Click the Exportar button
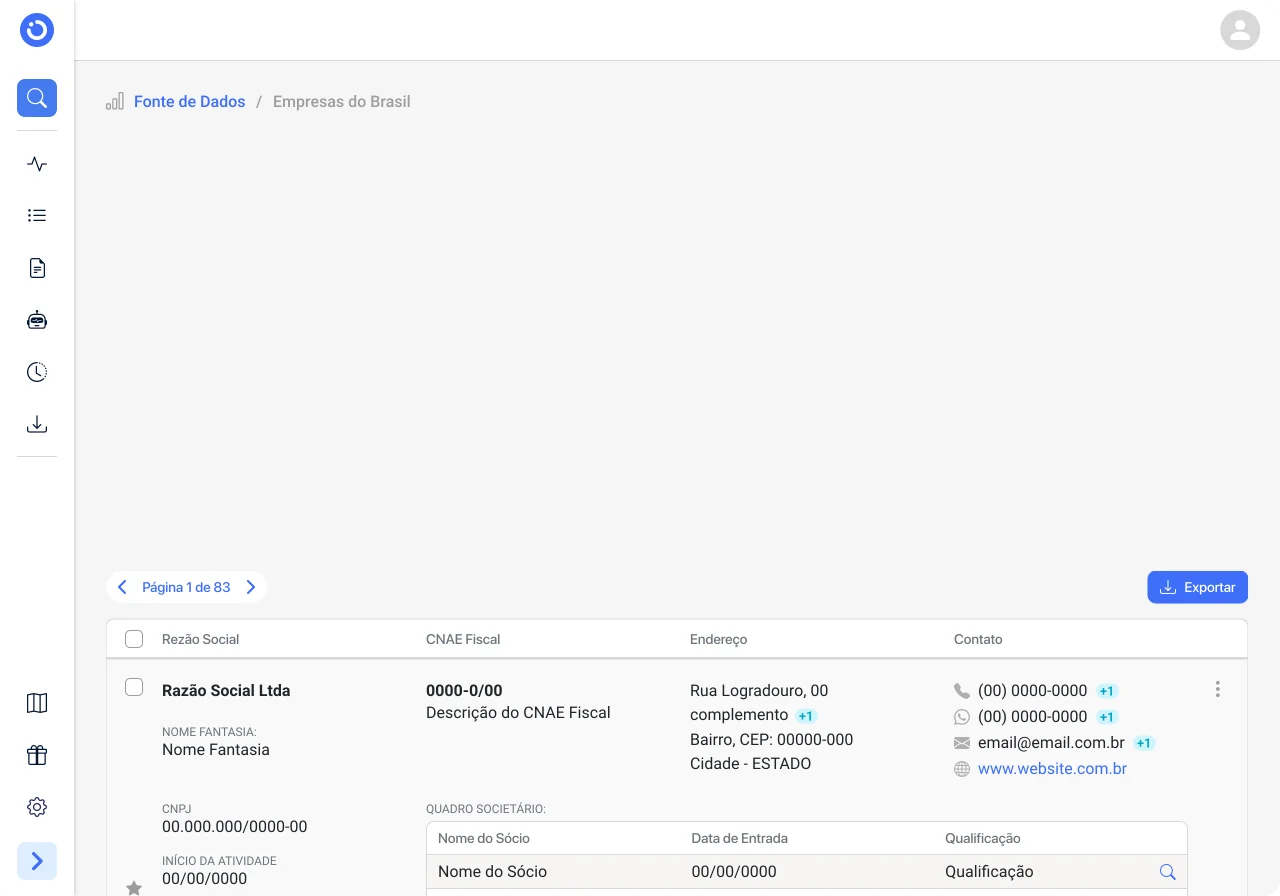Viewport: 1280px width, 896px height. [1197, 587]
